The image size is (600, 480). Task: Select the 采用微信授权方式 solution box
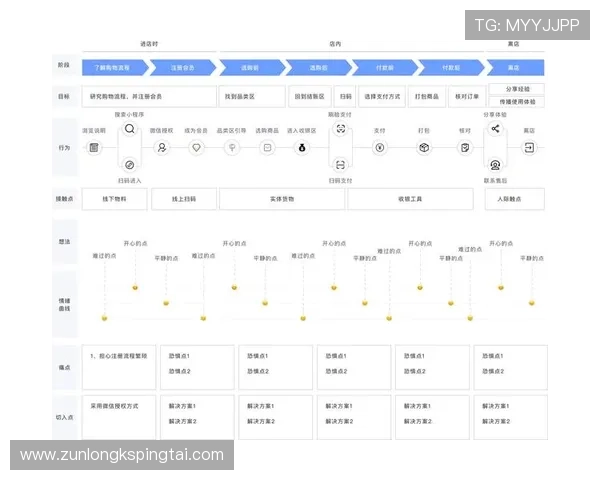119,417
